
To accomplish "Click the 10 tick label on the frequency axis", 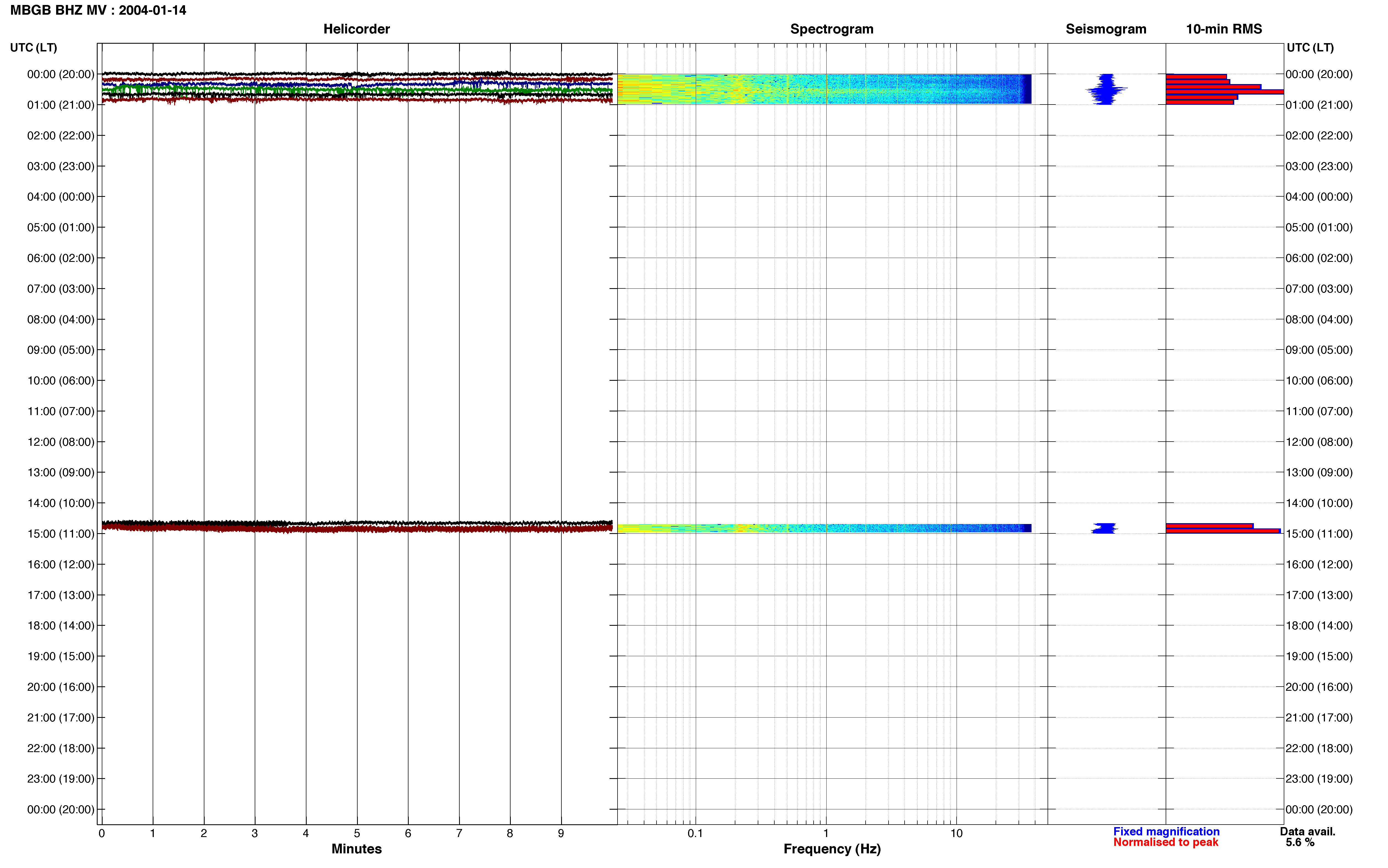I will pos(956,833).
